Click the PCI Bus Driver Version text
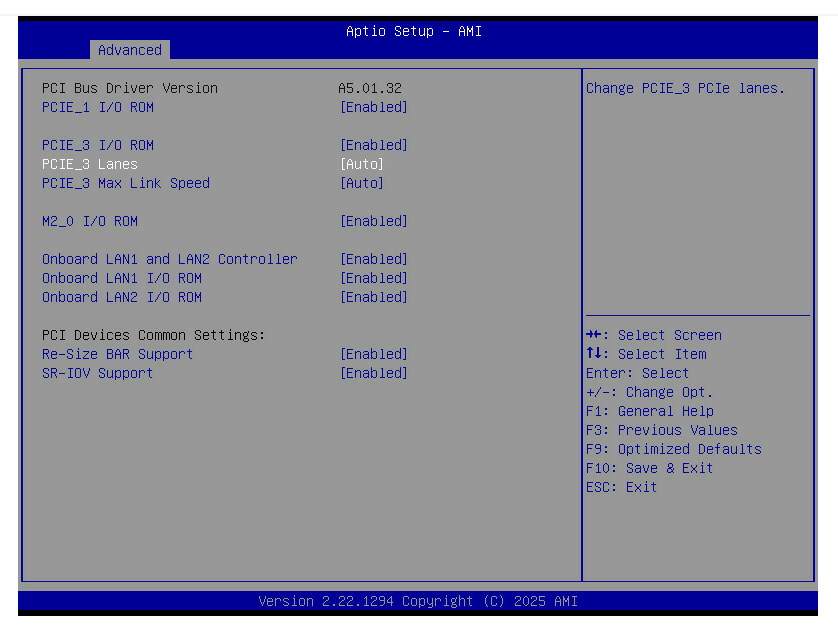This screenshot has height=634, width=838. click(x=129, y=88)
